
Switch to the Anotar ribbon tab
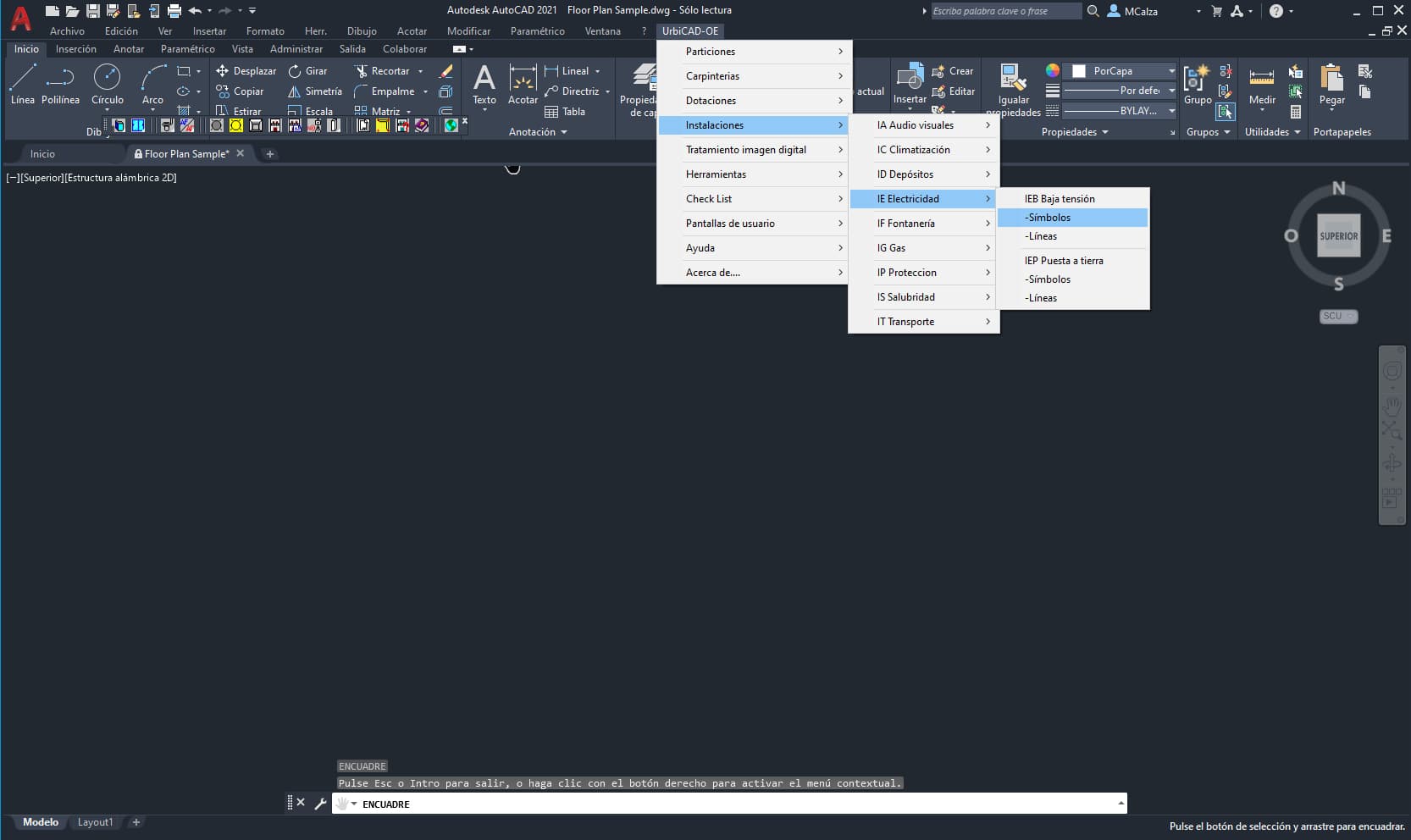click(129, 49)
